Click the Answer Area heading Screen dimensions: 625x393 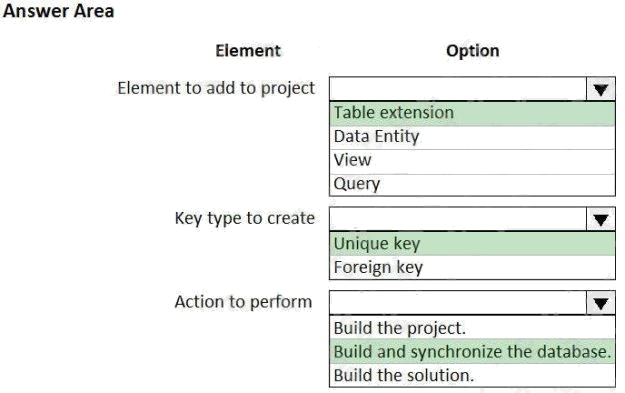(59, 11)
